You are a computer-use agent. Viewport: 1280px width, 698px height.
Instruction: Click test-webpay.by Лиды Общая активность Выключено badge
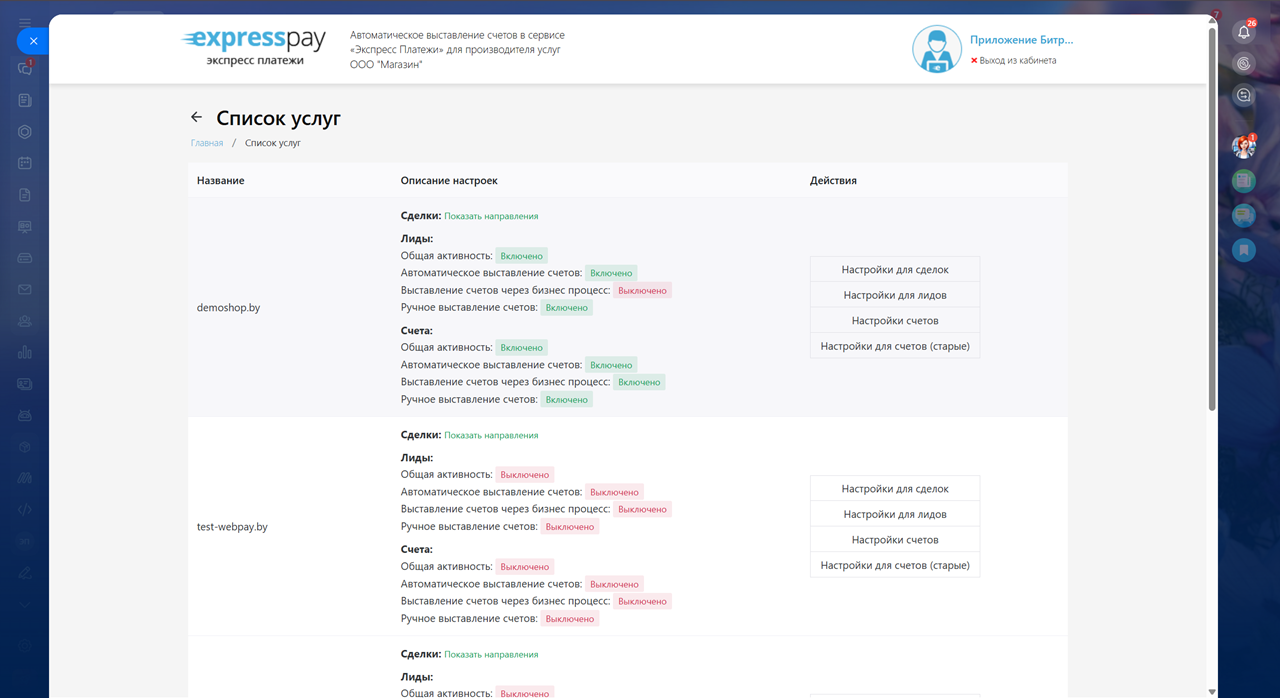(x=525, y=475)
